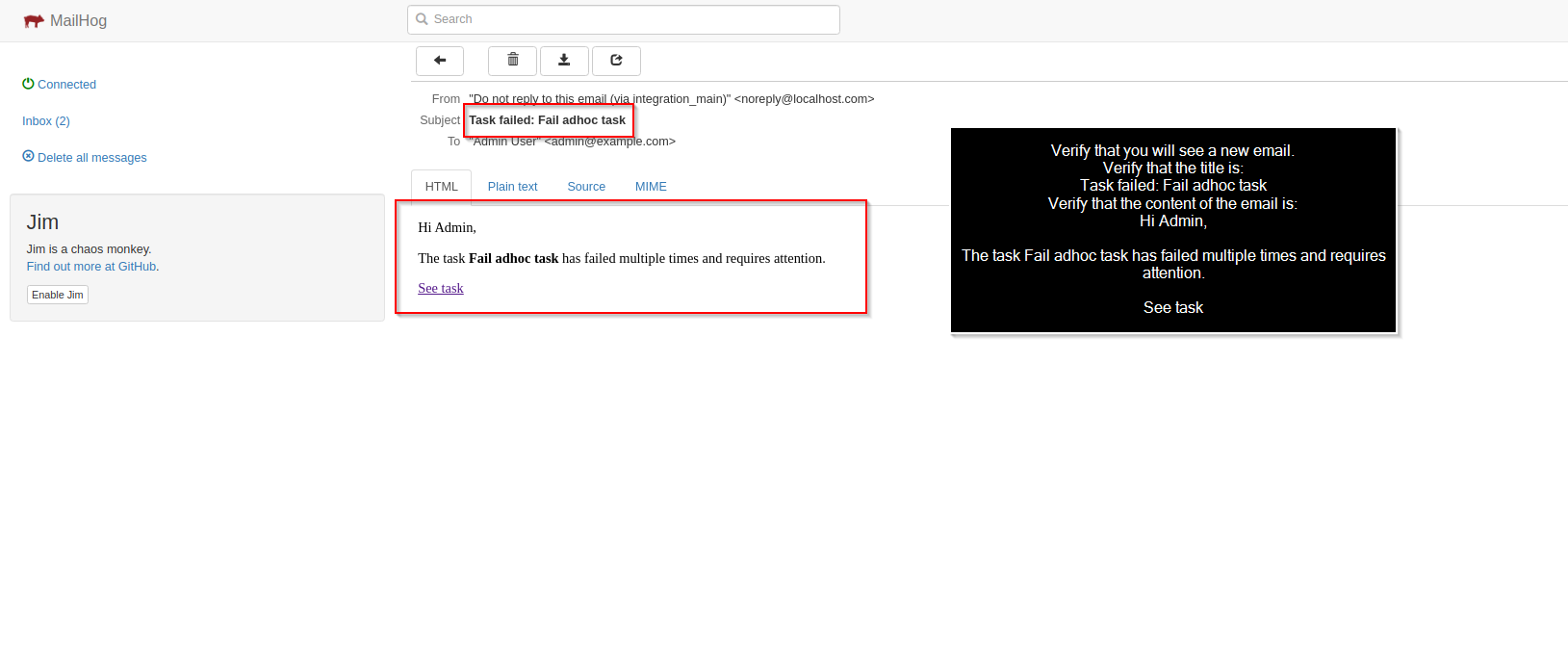Switch to the MIME tab
Screen dimensions: 1568x648
pos(651,187)
